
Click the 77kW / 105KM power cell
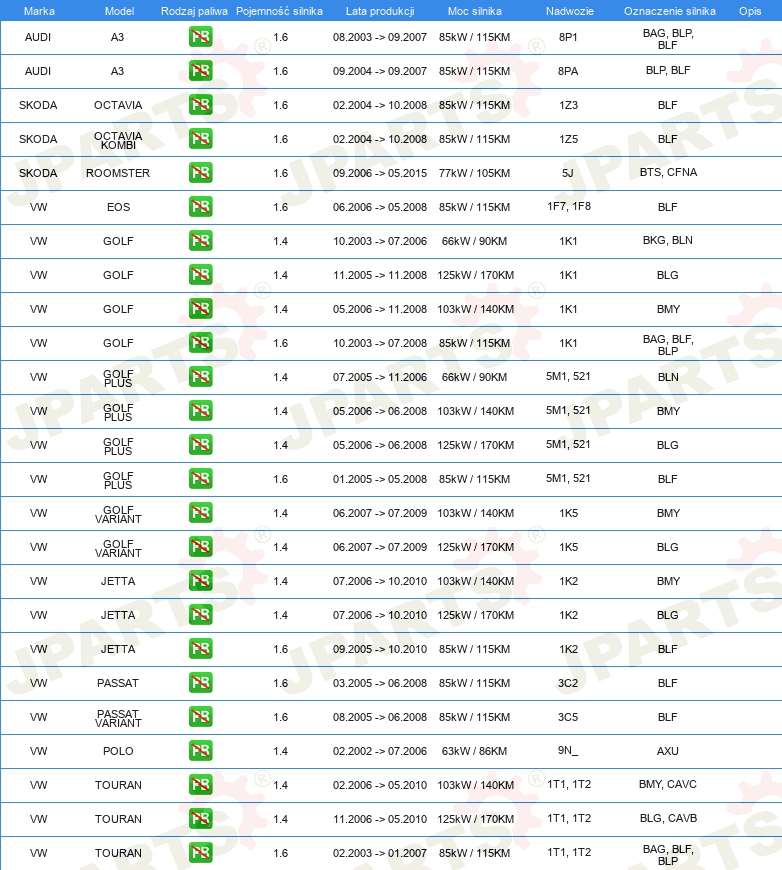(475, 173)
